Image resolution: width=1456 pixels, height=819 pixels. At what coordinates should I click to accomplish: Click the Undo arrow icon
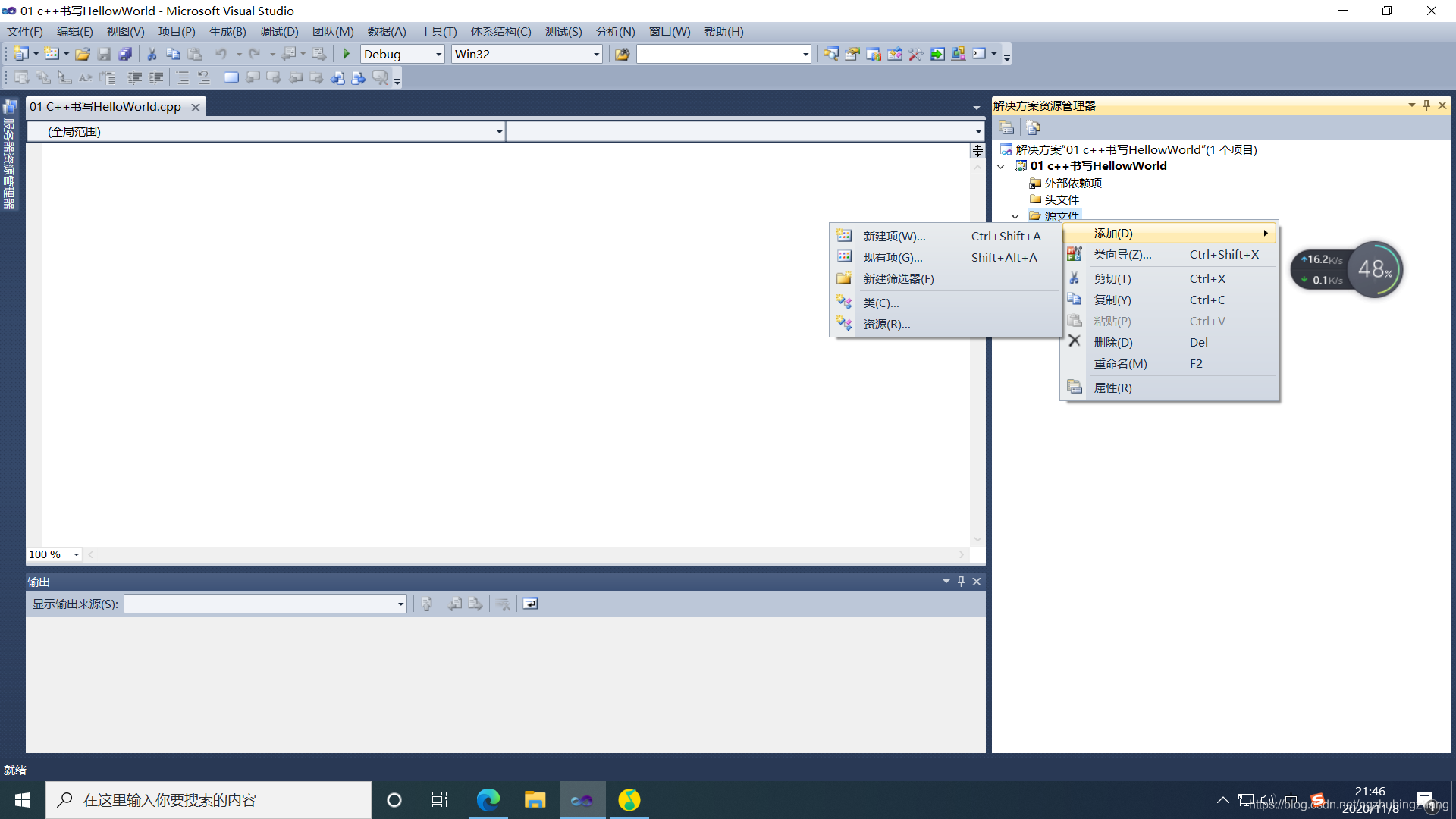[221, 54]
